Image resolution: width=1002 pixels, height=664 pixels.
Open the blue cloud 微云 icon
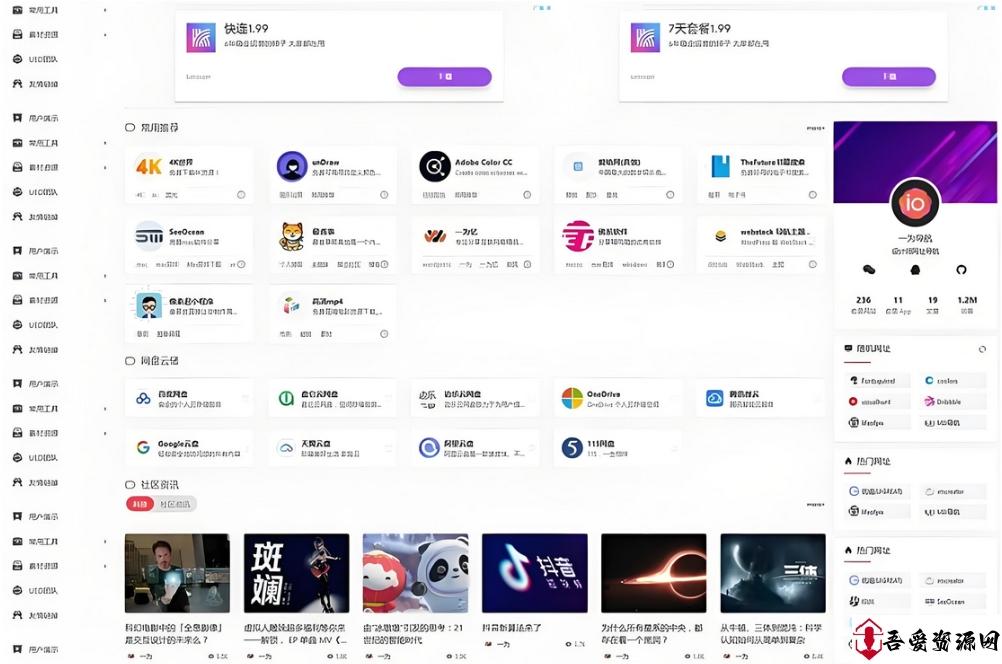click(714, 398)
